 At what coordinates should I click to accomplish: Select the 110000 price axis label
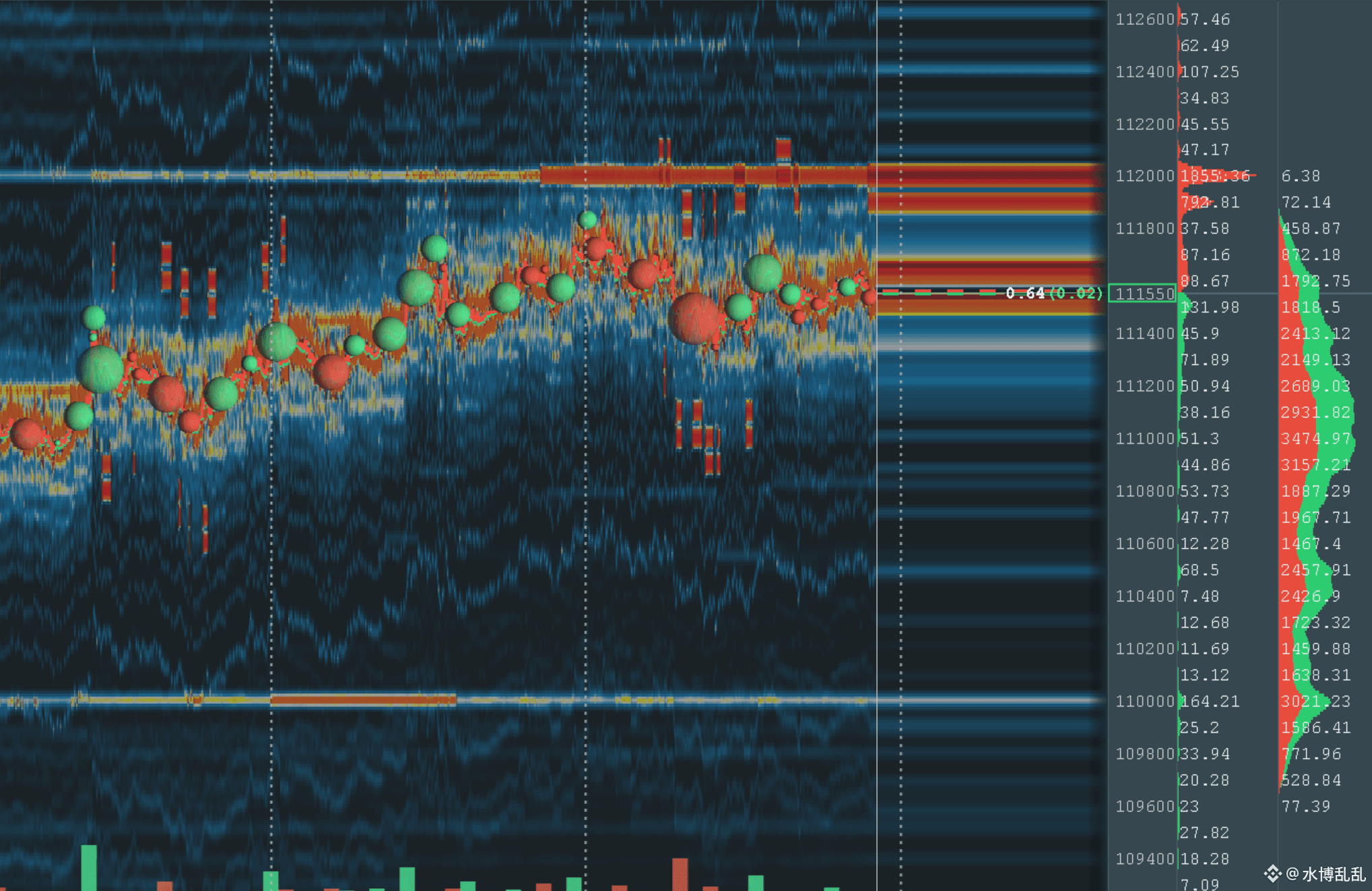pos(1144,702)
